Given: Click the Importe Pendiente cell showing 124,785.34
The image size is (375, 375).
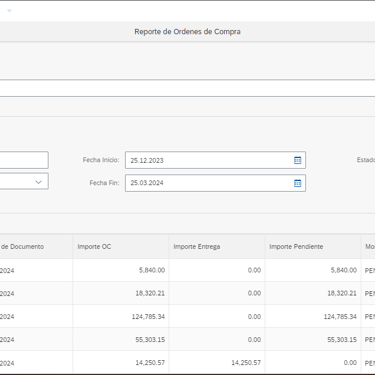Looking at the screenshot, I should [x=313, y=316].
